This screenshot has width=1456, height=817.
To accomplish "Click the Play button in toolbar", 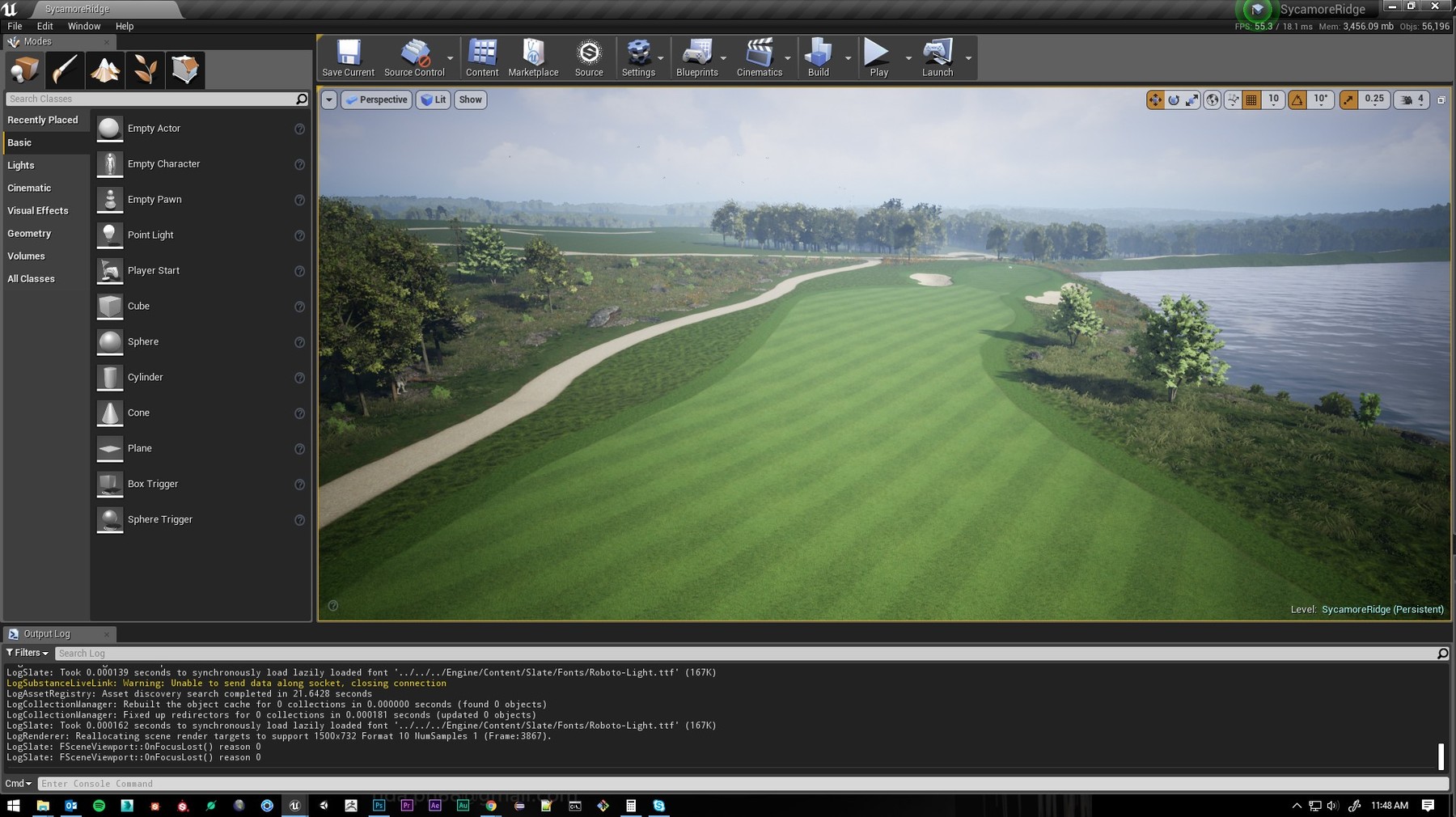I will coord(878,58).
